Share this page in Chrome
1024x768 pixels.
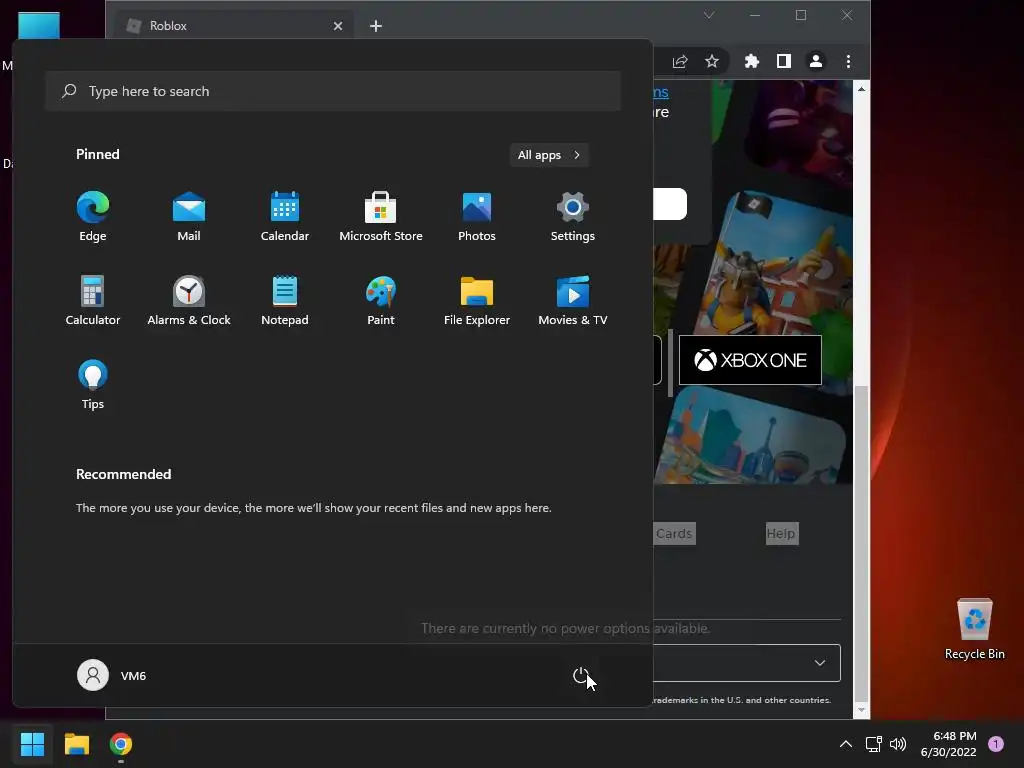coord(680,61)
